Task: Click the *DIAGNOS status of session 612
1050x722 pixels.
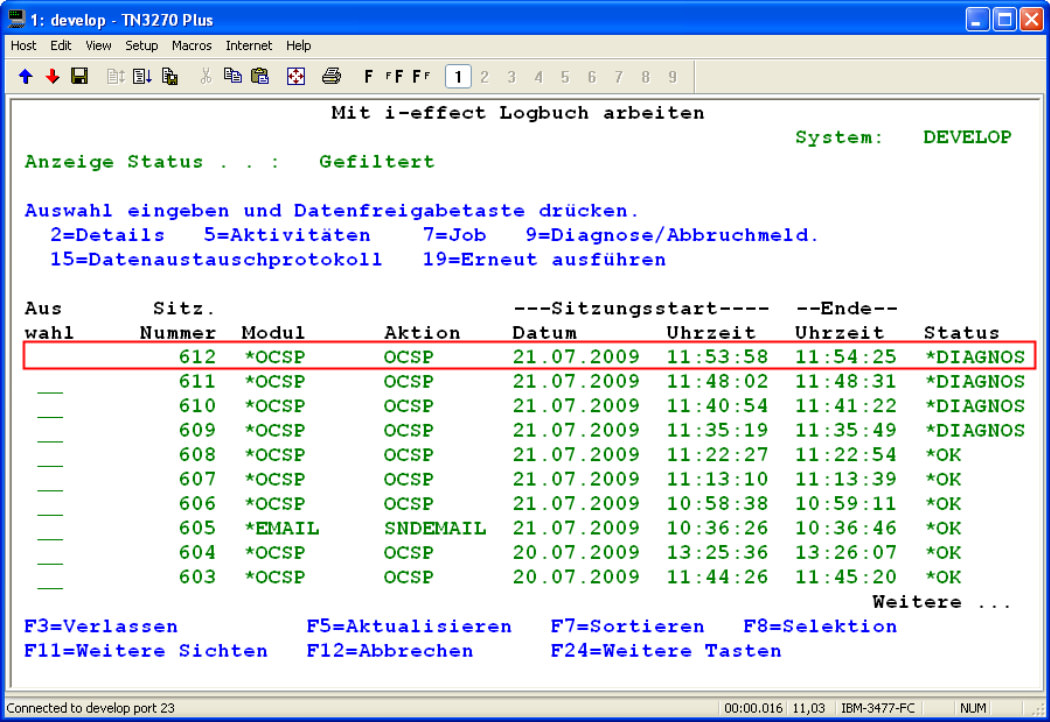Action: 974,357
